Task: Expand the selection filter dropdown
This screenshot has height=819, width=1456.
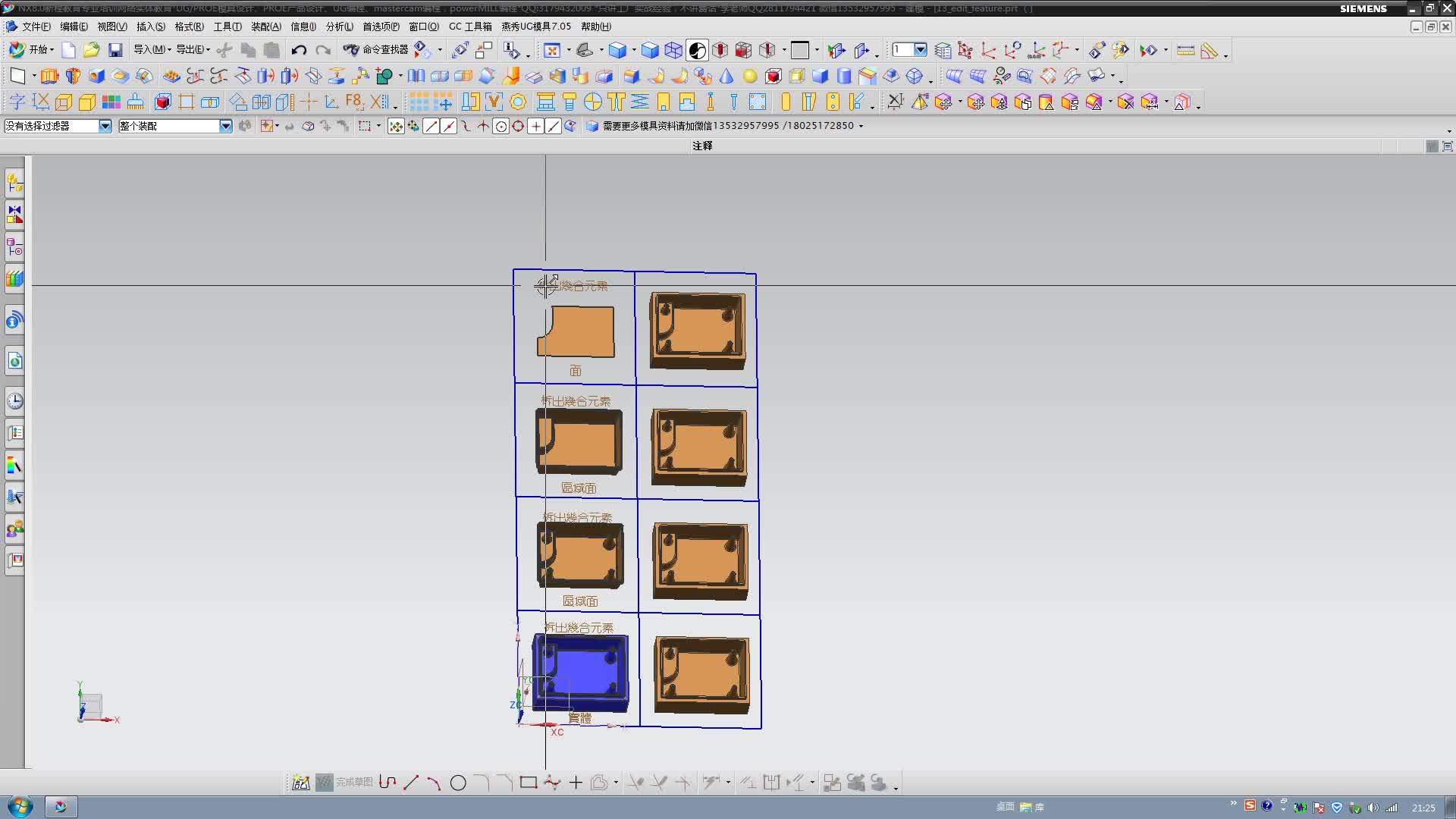Action: [x=105, y=126]
